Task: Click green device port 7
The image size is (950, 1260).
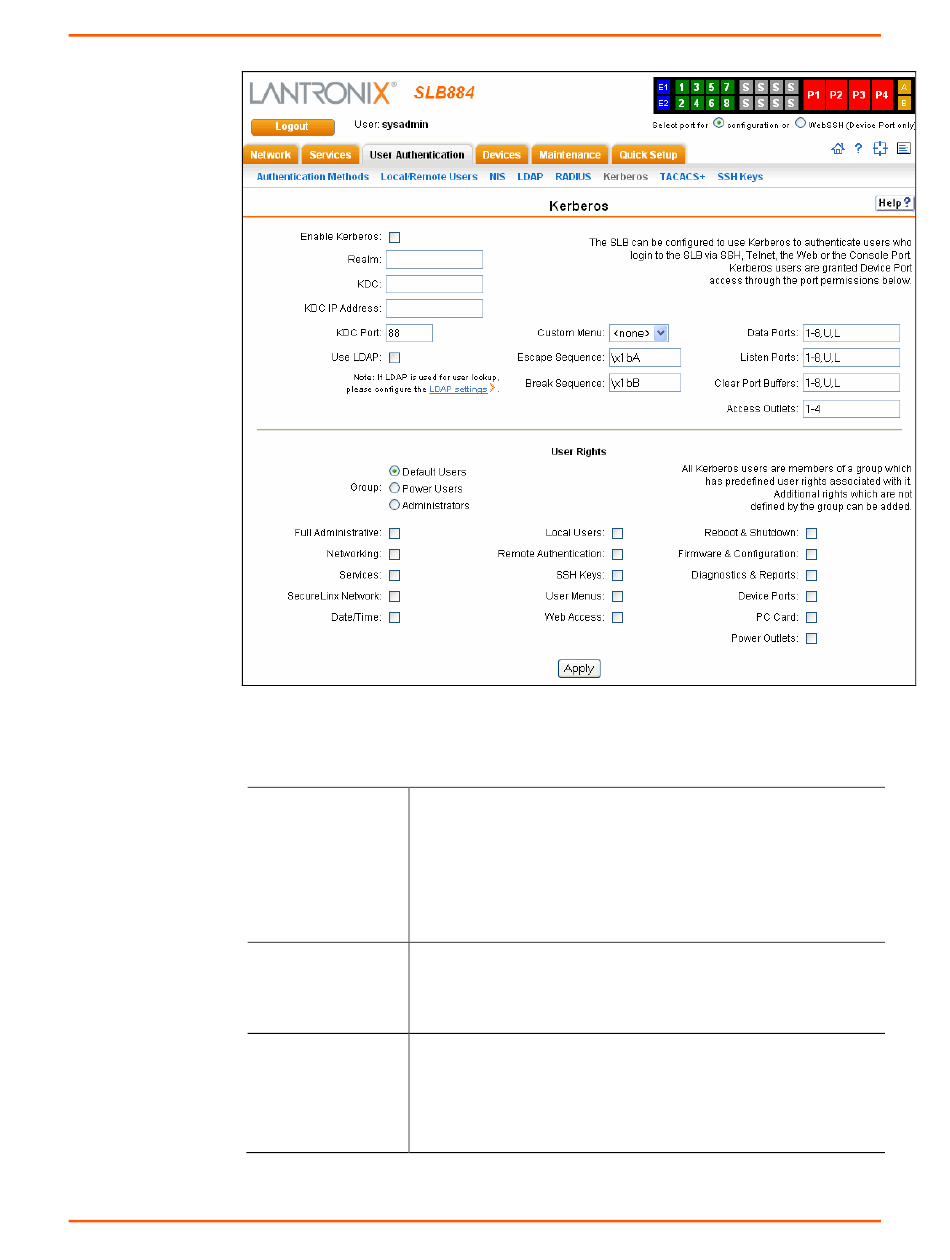Action: [x=728, y=87]
